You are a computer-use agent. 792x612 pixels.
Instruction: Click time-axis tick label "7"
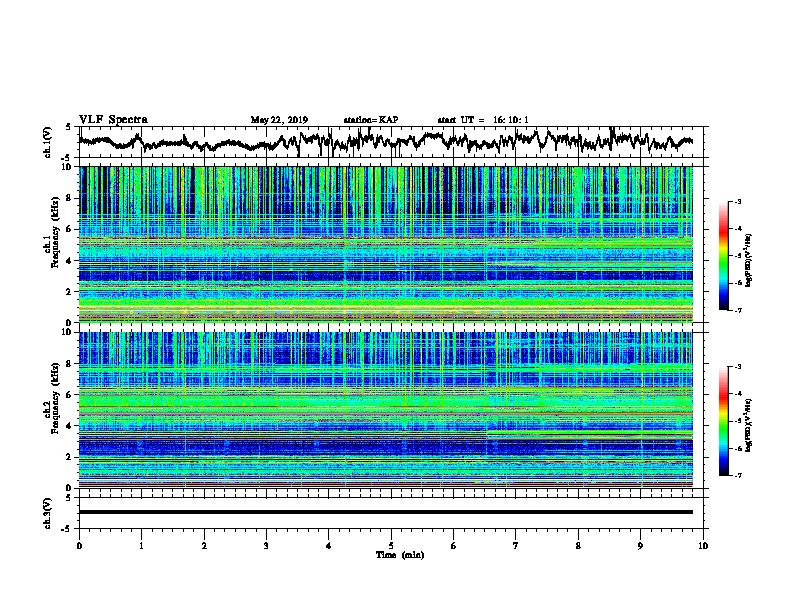tap(516, 546)
